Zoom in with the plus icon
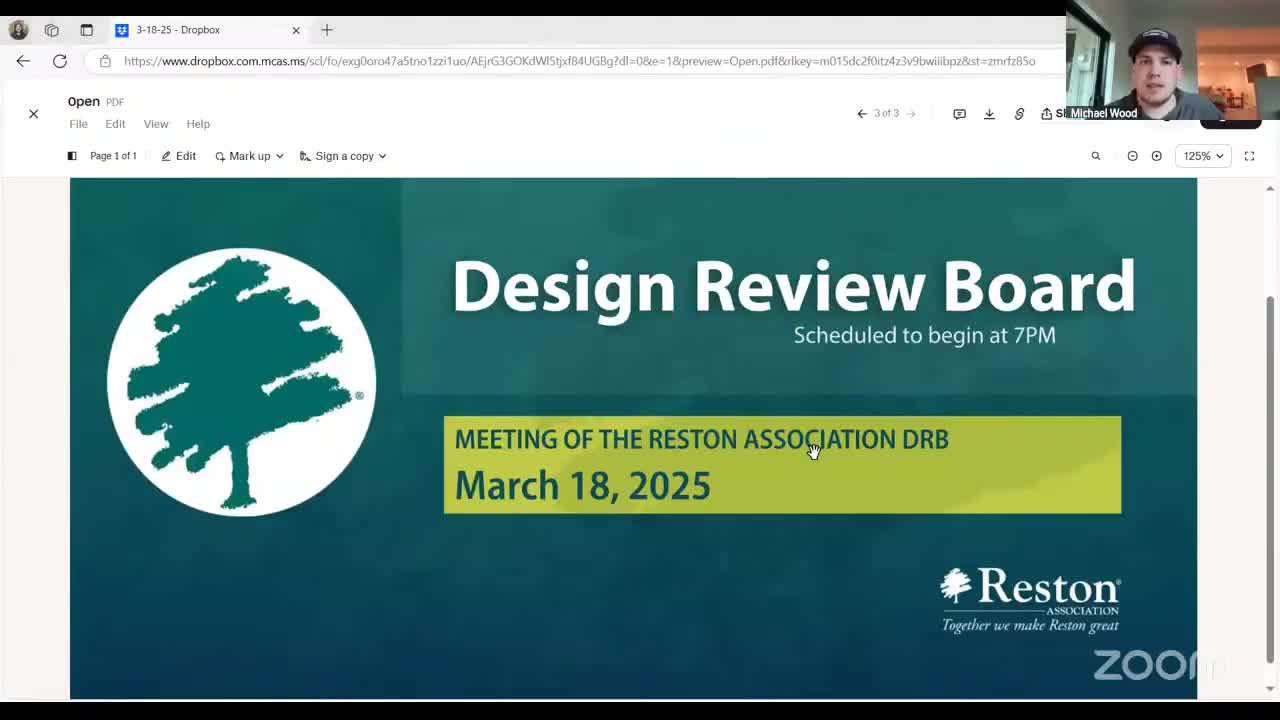This screenshot has height=720, width=1280. coord(1157,156)
